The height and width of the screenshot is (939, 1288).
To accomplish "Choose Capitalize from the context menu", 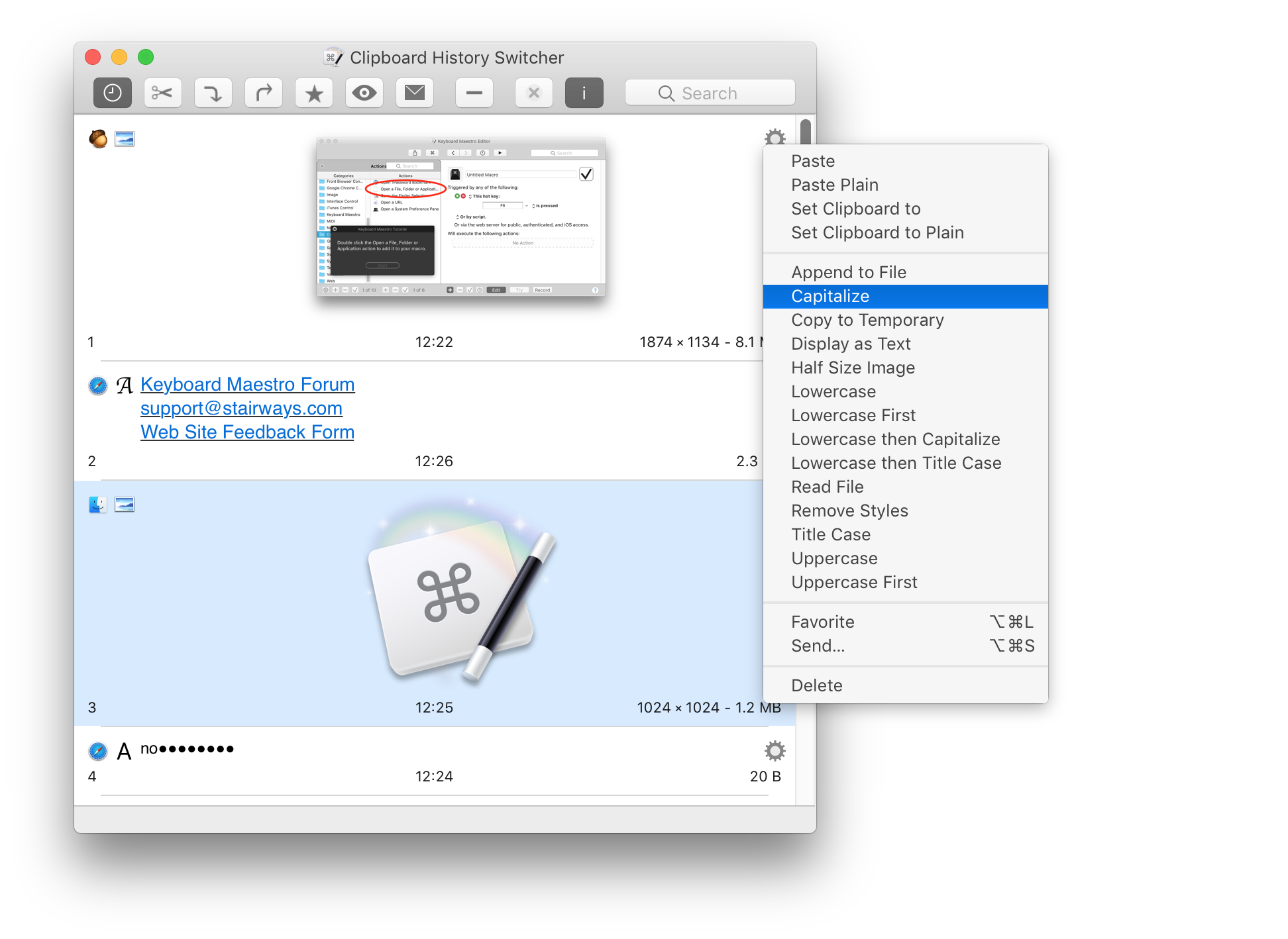I will [830, 296].
